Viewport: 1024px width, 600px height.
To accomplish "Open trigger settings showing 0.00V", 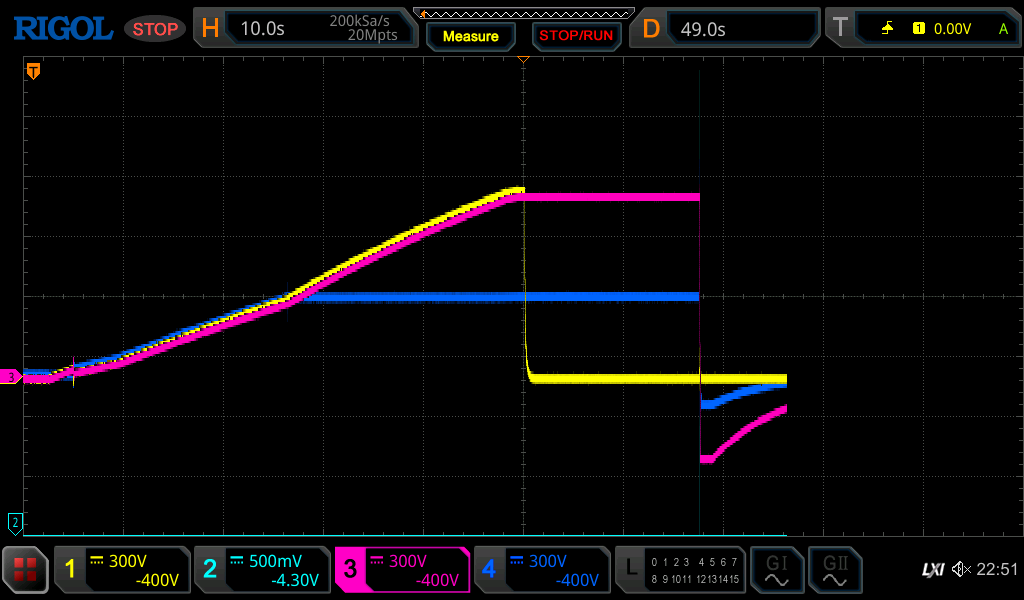I will pyautogui.click(x=923, y=28).
